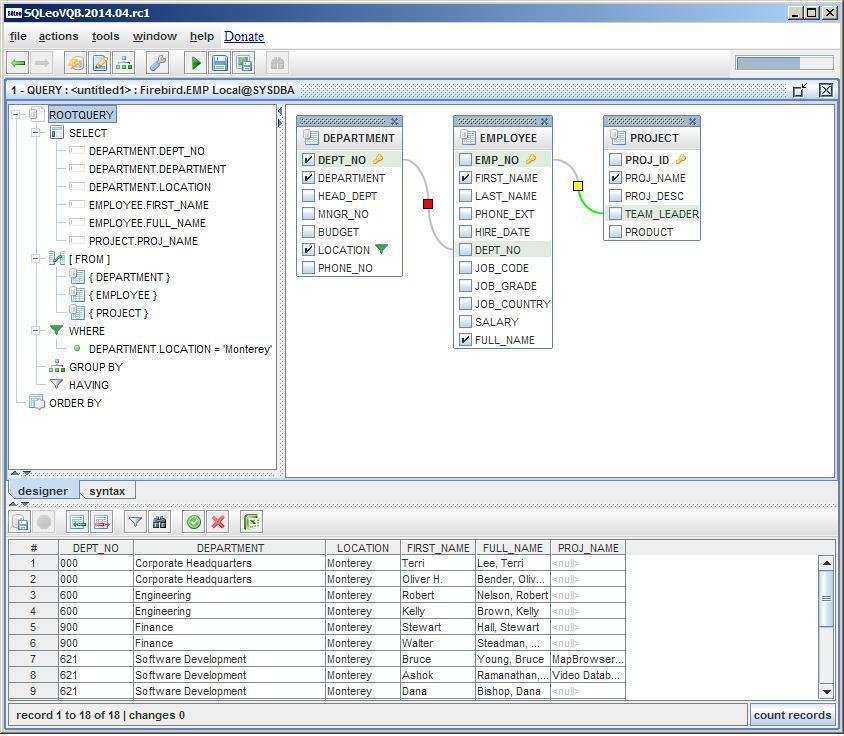Search records with the binoculars icon
This screenshot has width=844, height=736.
tap(161, 521)
